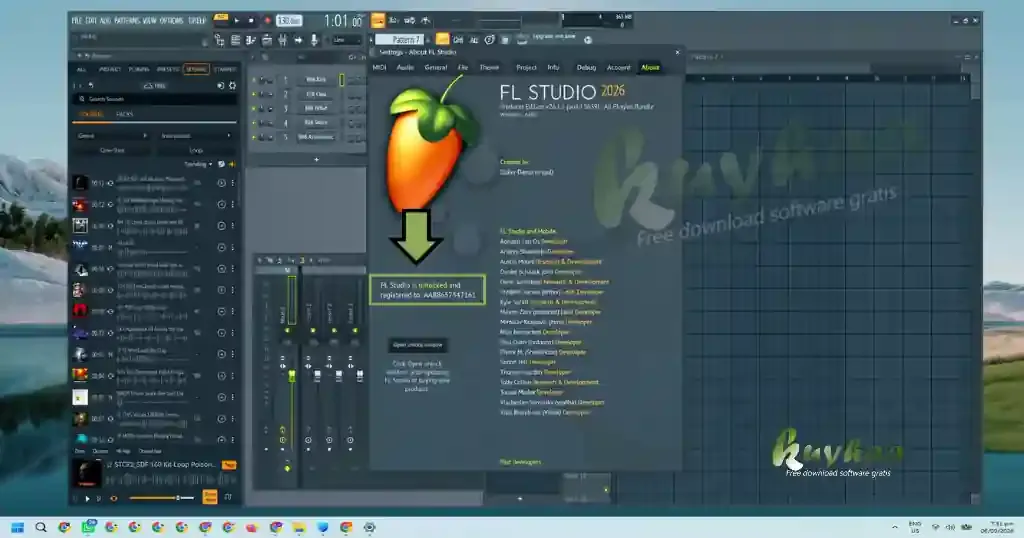The height and width of the screenshot is (538, 1024).
Task: Open the Line snap dropdown
Action: click(345, 40)
